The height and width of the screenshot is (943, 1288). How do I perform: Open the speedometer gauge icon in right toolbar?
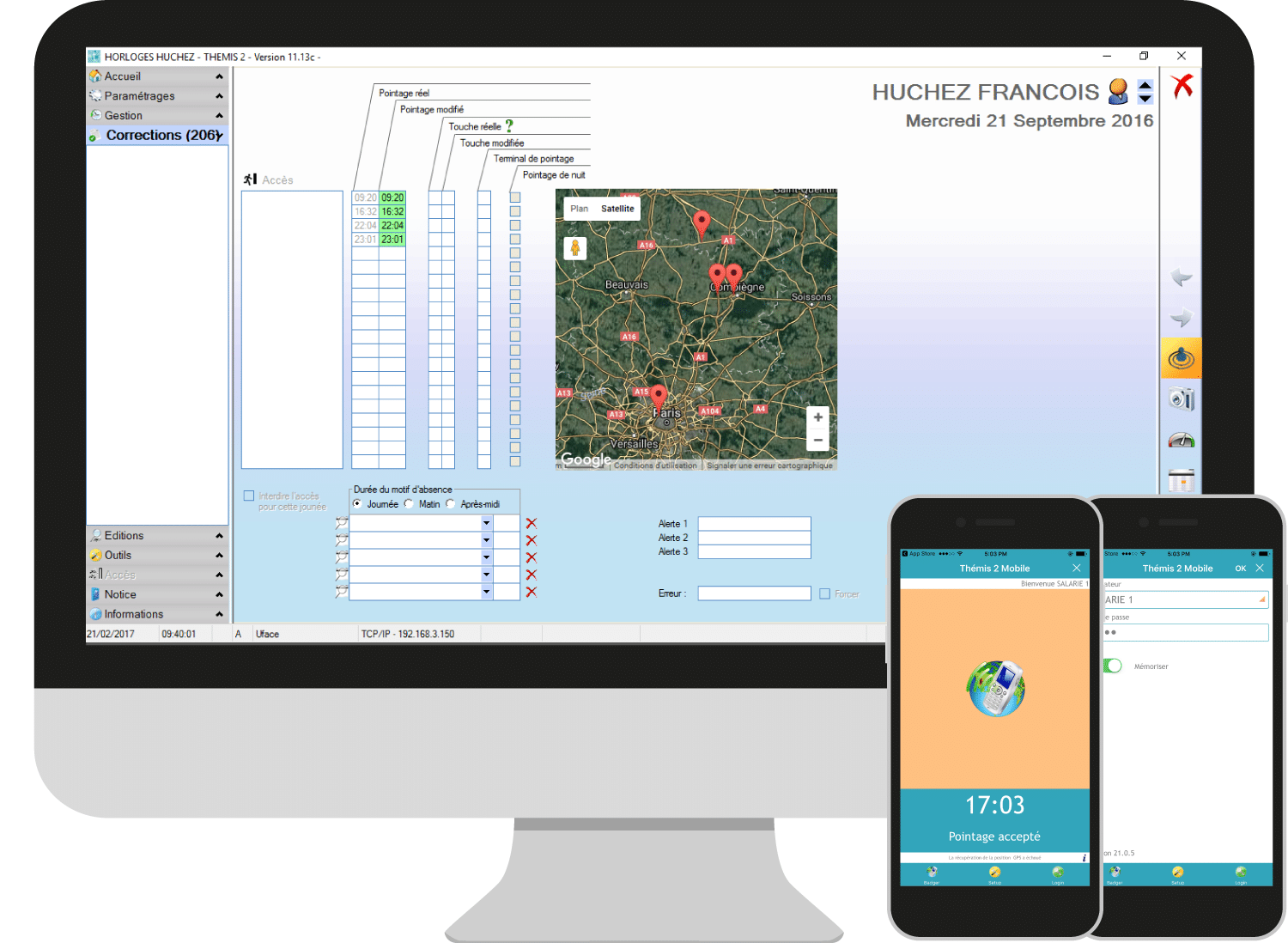1182,440
